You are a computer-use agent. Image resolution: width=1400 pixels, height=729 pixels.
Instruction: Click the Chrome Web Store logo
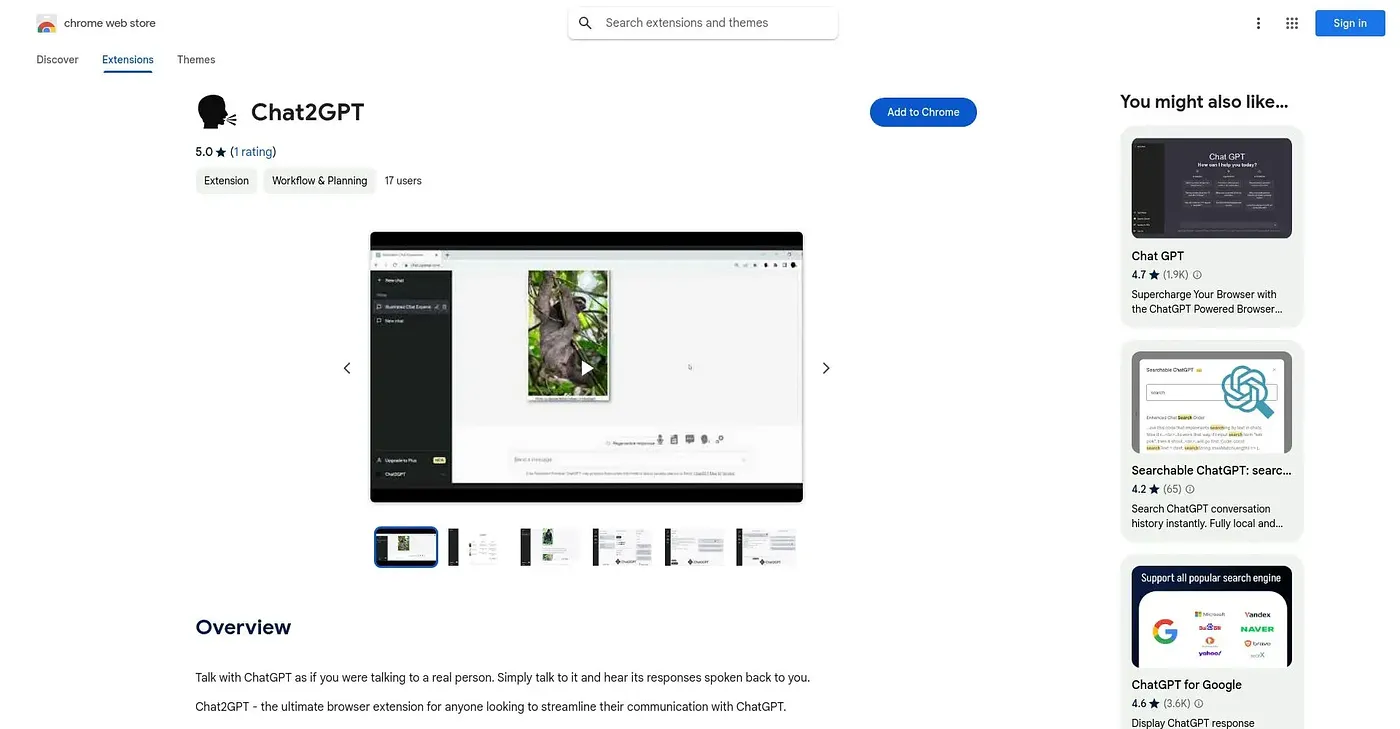(x=46, y=23)
